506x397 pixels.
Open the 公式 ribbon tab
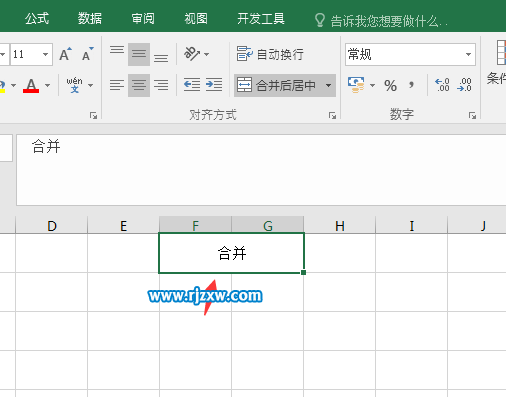coord(37,19)
